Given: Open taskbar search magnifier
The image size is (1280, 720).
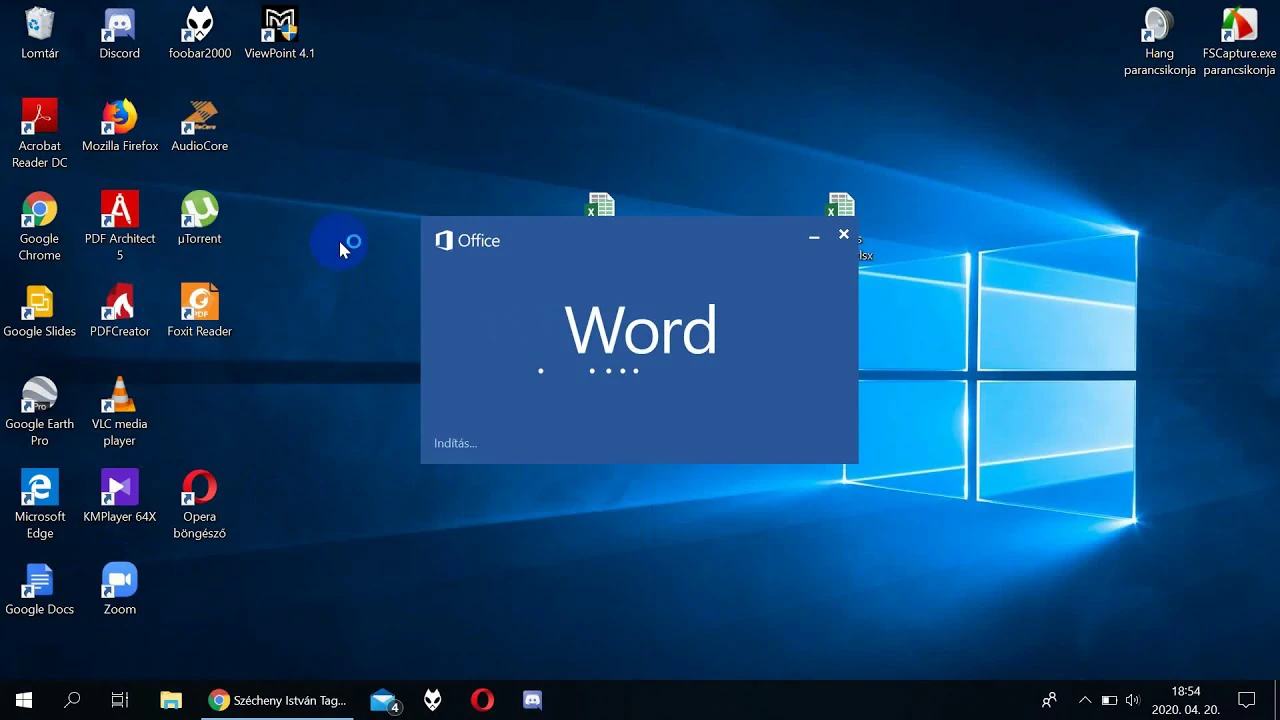Looking at the screenshot, I should click(72, 700).
